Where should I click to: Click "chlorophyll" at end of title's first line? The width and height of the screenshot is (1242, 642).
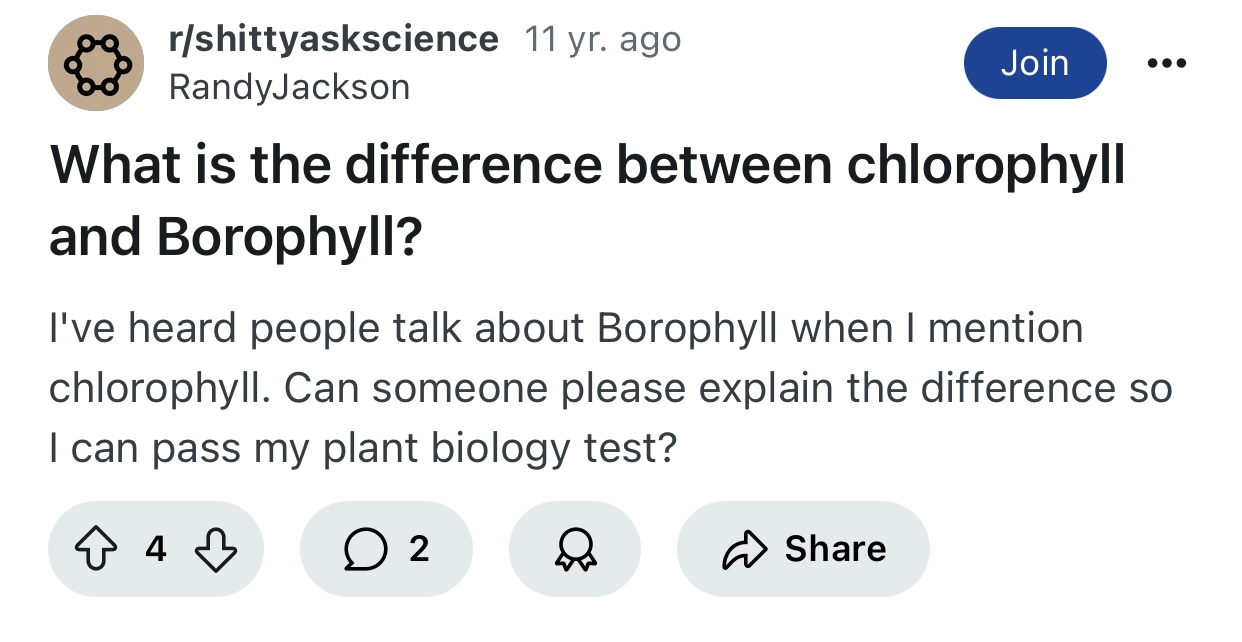986,166
